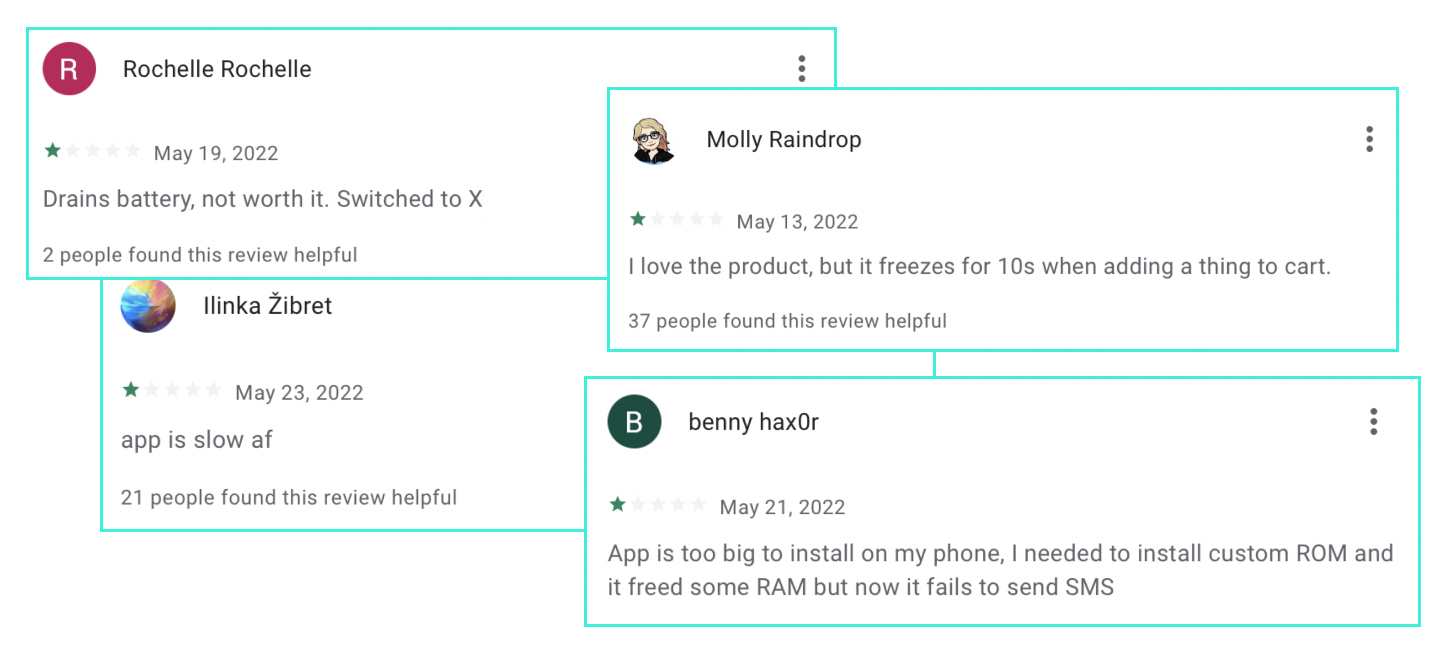Click Ilinka Žibret's colorful avatar
Screen dimensions: 1446x654
148,306
